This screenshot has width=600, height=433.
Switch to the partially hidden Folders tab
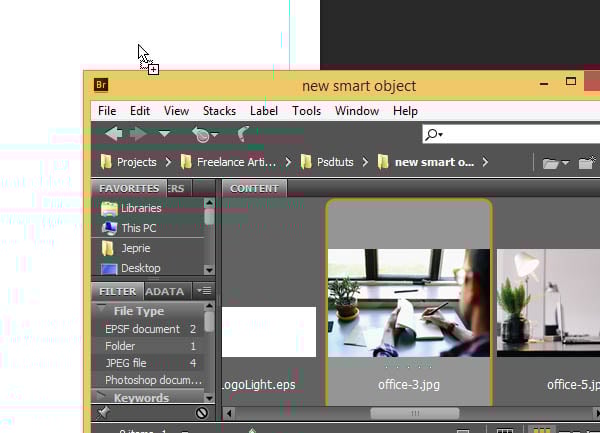click(179, 188)
